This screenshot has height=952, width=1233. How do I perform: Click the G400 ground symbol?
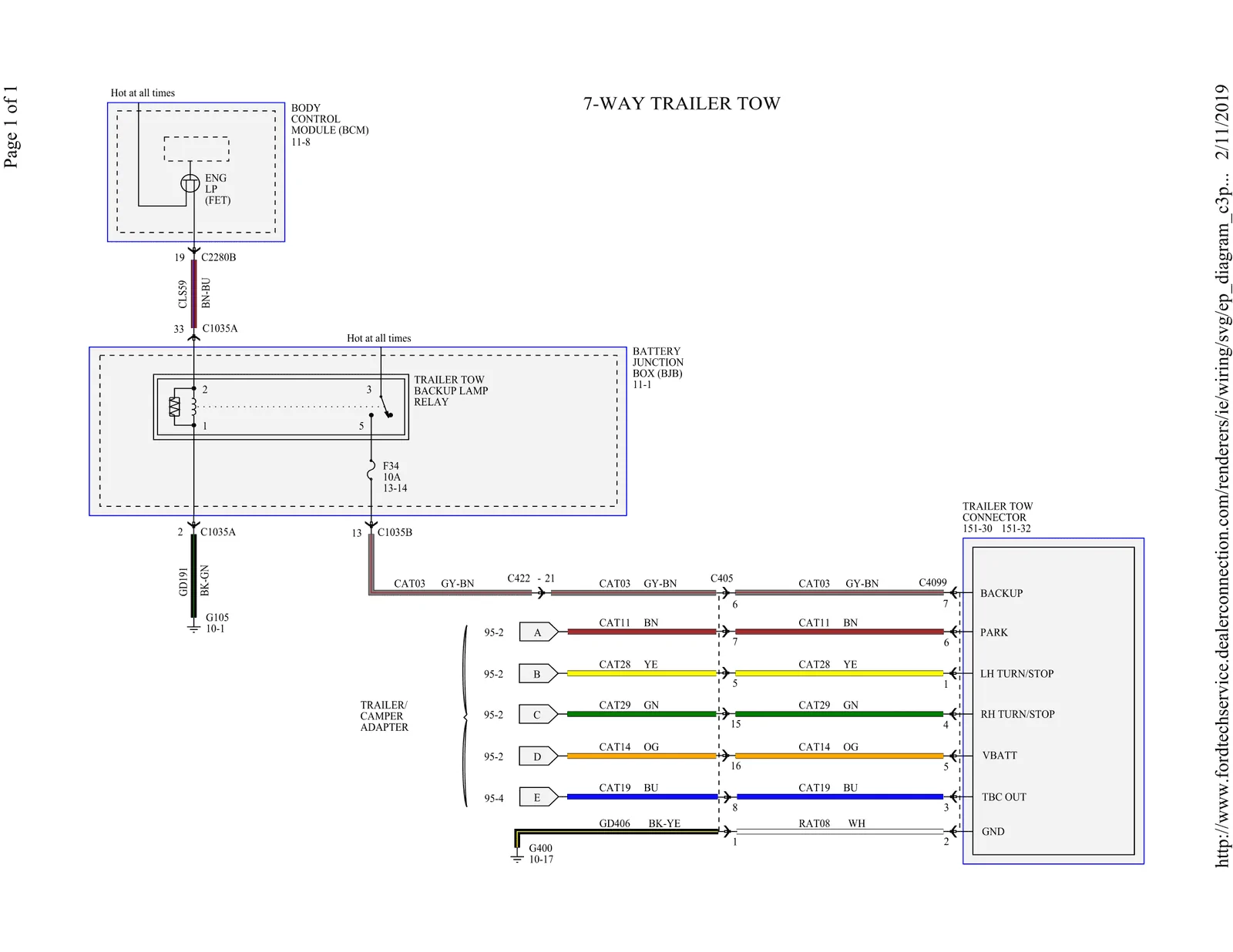(517, 856)
